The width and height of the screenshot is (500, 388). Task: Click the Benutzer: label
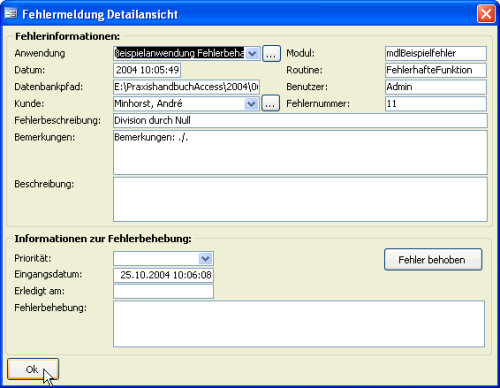click(x=307, y=87)
